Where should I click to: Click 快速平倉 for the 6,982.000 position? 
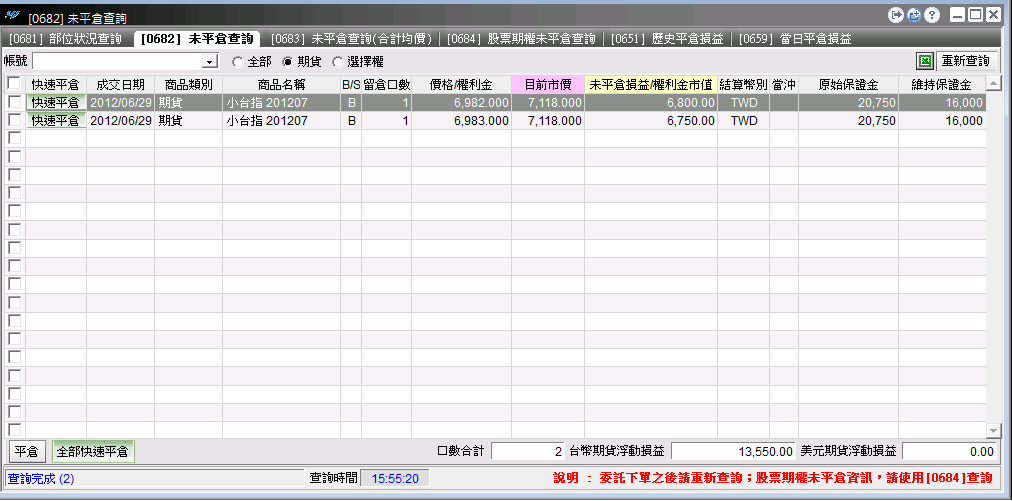tap(56, 102)
